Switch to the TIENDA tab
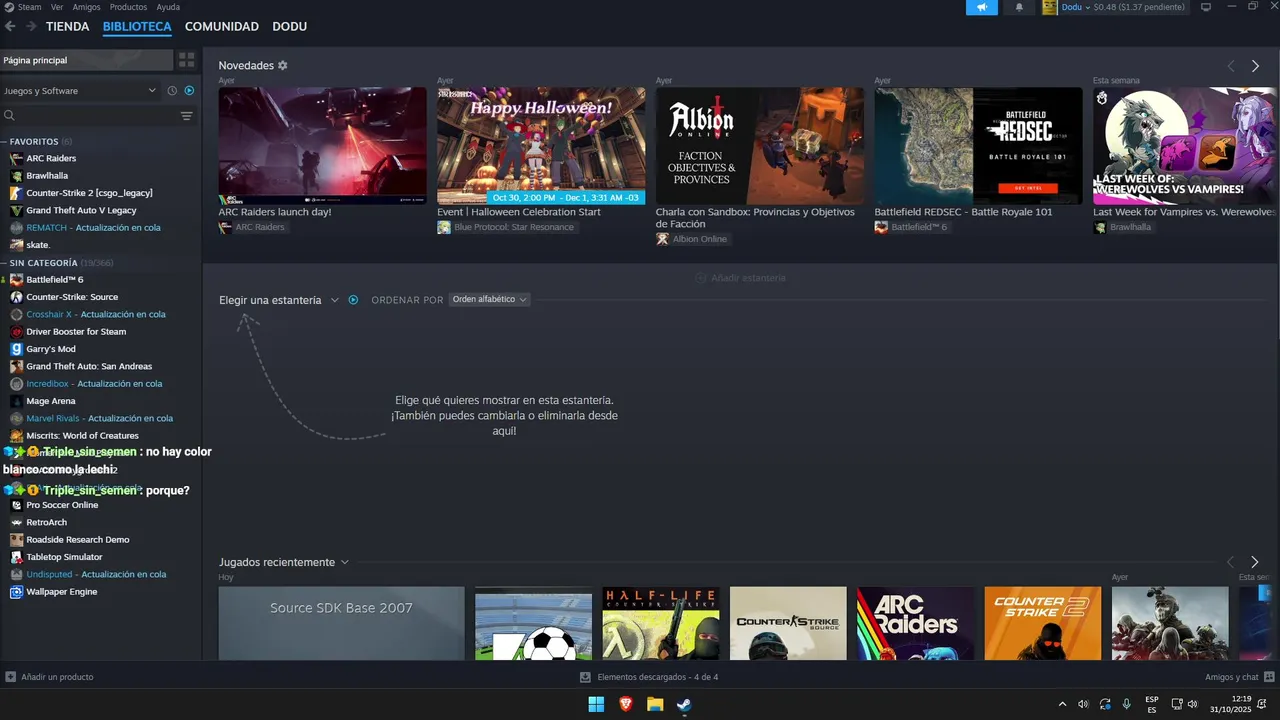 (67, 27)
